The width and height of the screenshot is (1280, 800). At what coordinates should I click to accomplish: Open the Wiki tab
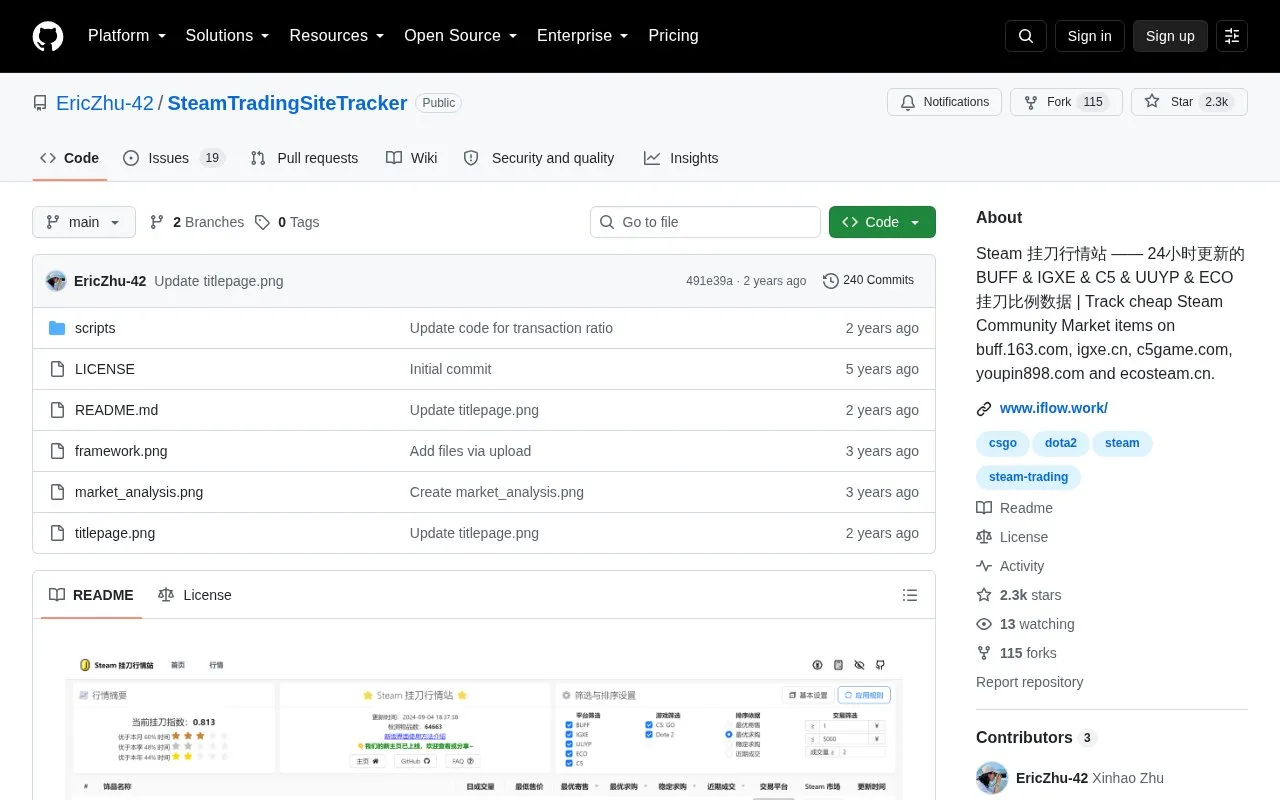(412, 158)
